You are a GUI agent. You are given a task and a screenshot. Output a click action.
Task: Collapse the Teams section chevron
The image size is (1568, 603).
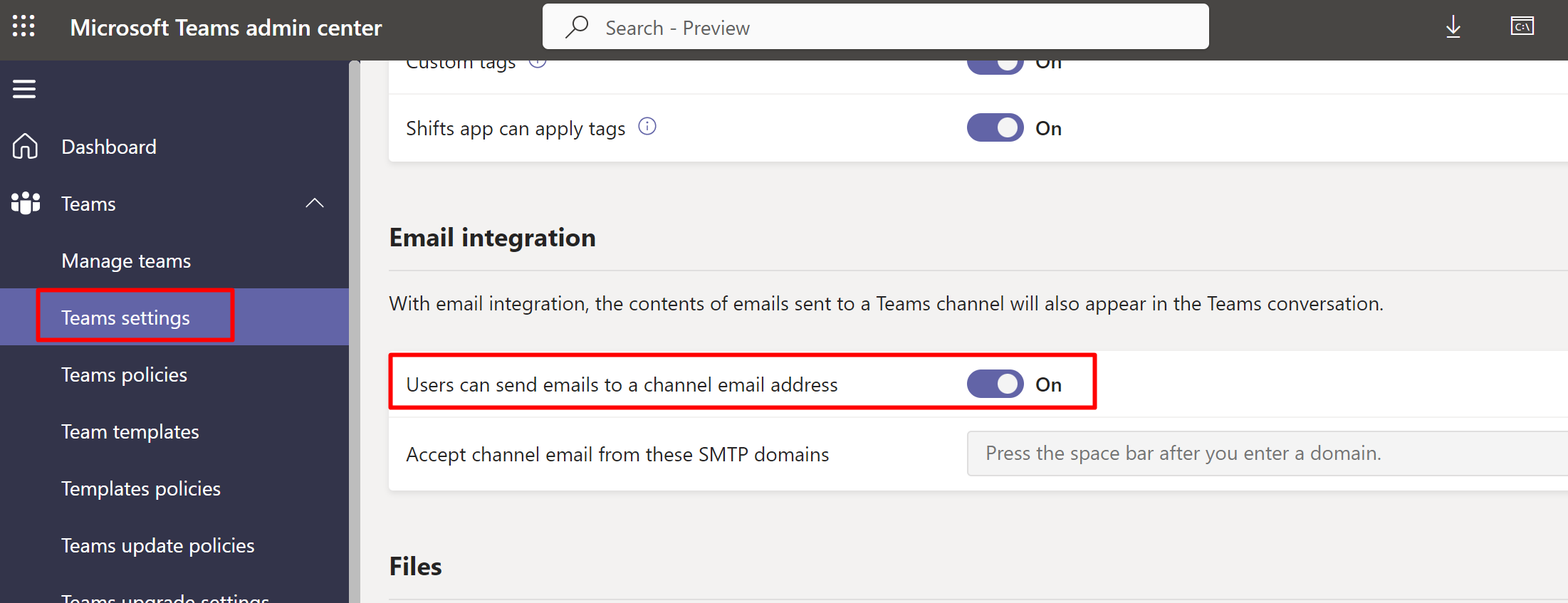314,204
